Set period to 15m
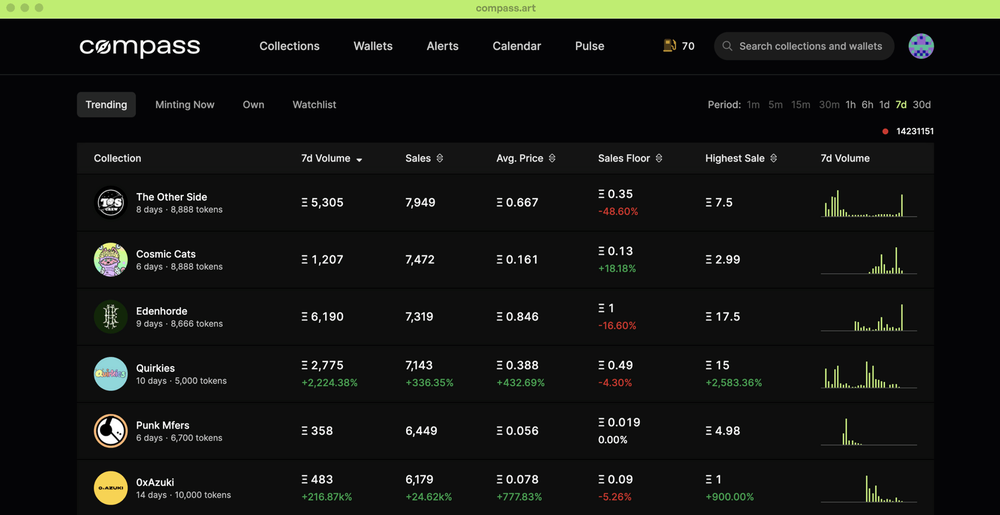 [x=801, y=105]
